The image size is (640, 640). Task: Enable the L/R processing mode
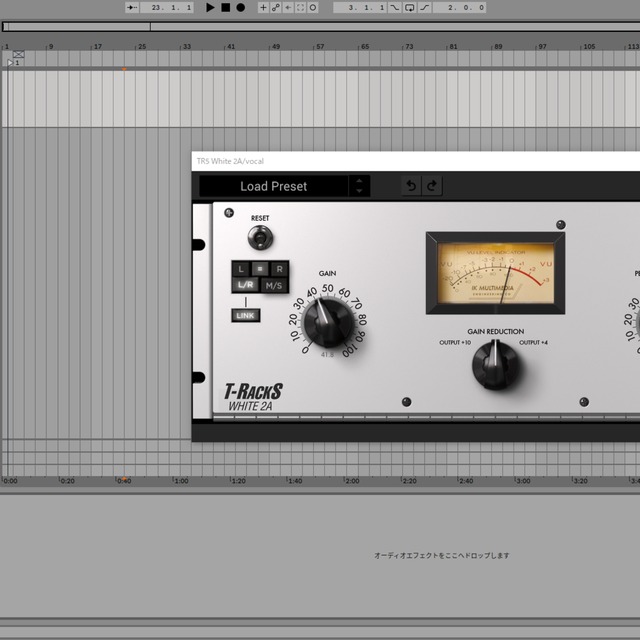(245, 285)
